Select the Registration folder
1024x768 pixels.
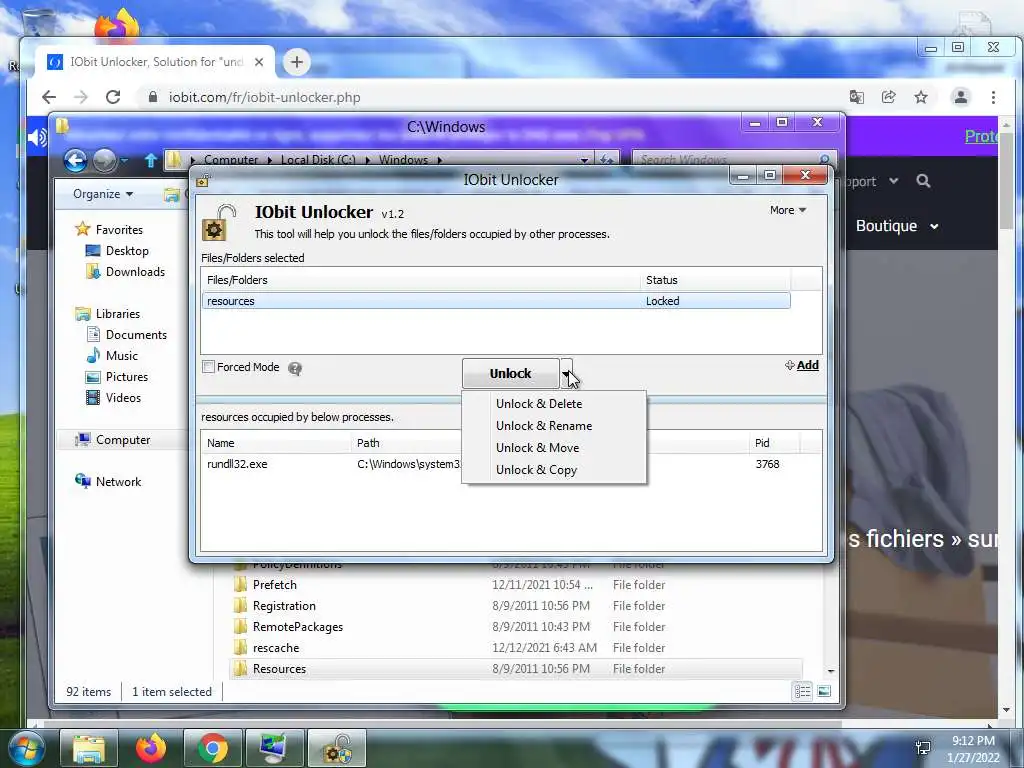(284, 605)
